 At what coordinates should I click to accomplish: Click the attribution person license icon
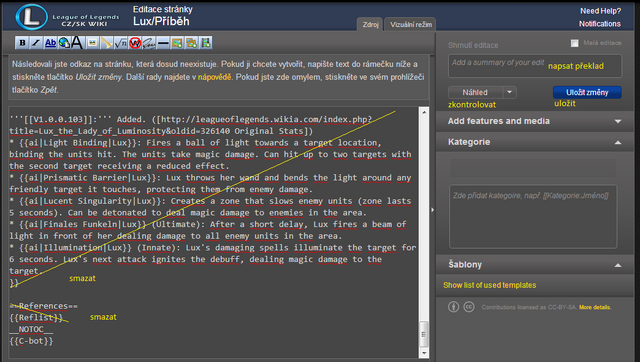pyautogui.click(x=453, y=306)
